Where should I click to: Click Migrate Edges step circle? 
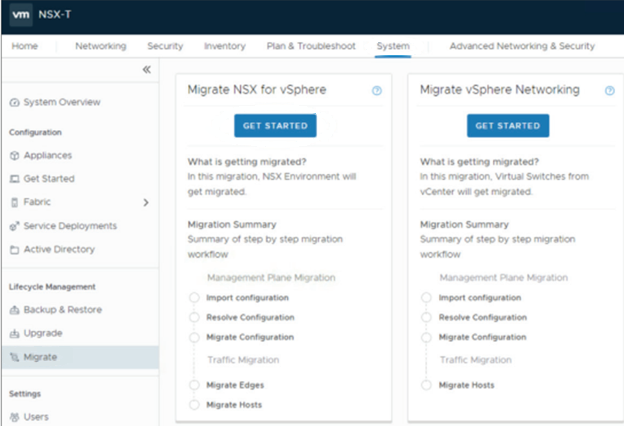194,385
